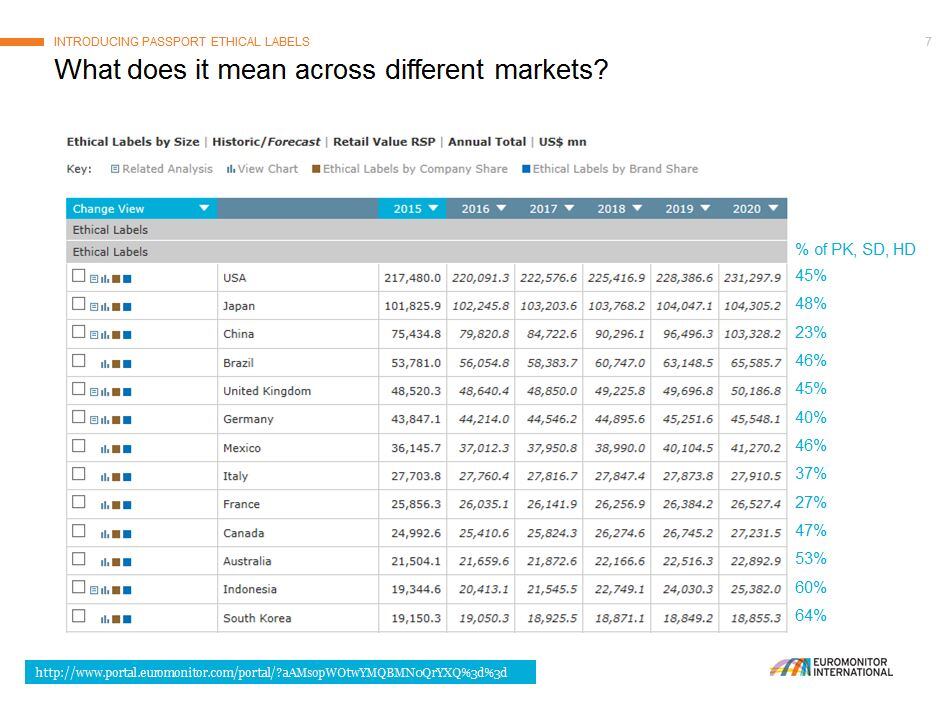Open Related Analysis icon for USA row
The width and height of the screenshot is (948, 710).
point(94,279)
